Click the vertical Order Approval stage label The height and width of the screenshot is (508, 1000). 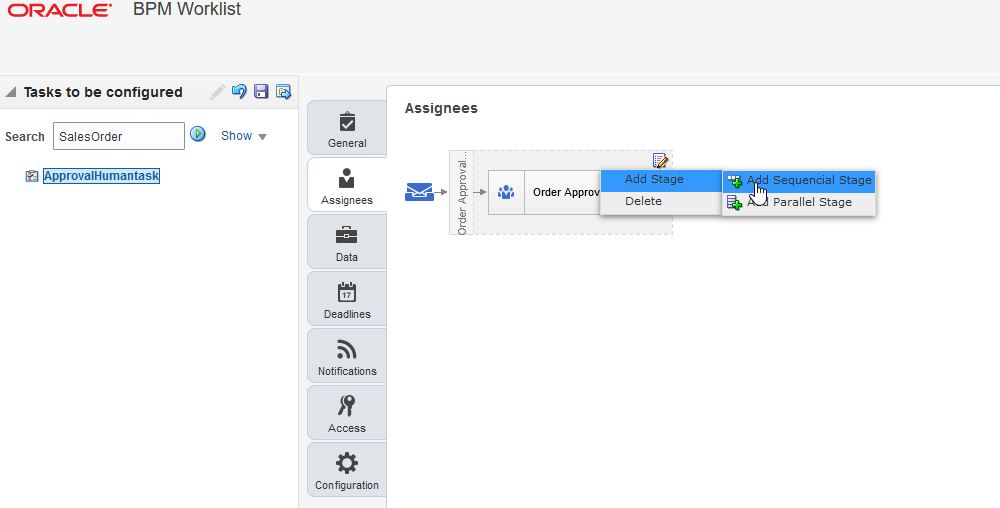(462, 193)
